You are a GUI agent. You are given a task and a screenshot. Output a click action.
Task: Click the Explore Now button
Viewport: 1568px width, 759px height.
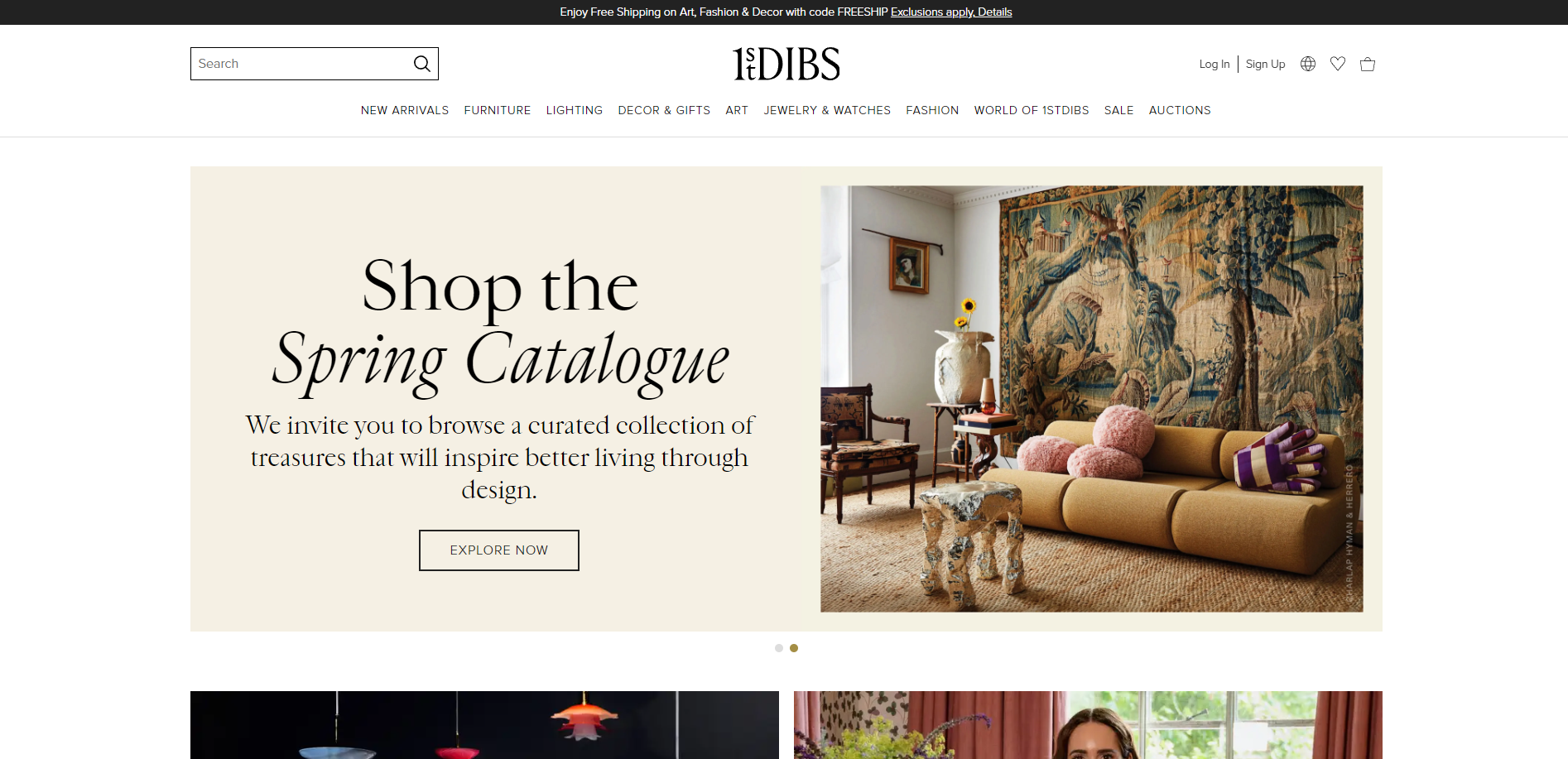pos(499,550)
